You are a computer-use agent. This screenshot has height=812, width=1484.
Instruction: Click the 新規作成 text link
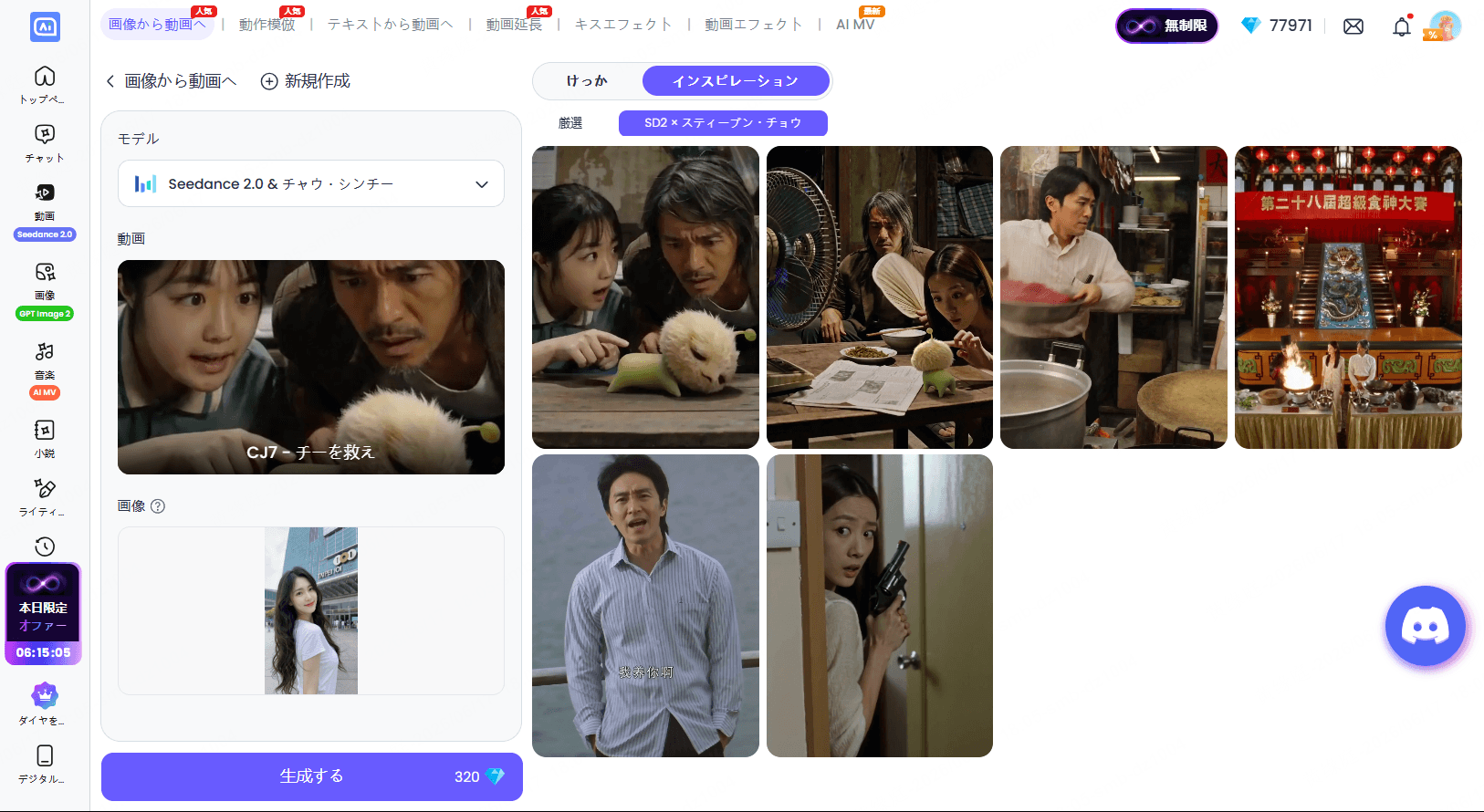click(x=318, y=81)
